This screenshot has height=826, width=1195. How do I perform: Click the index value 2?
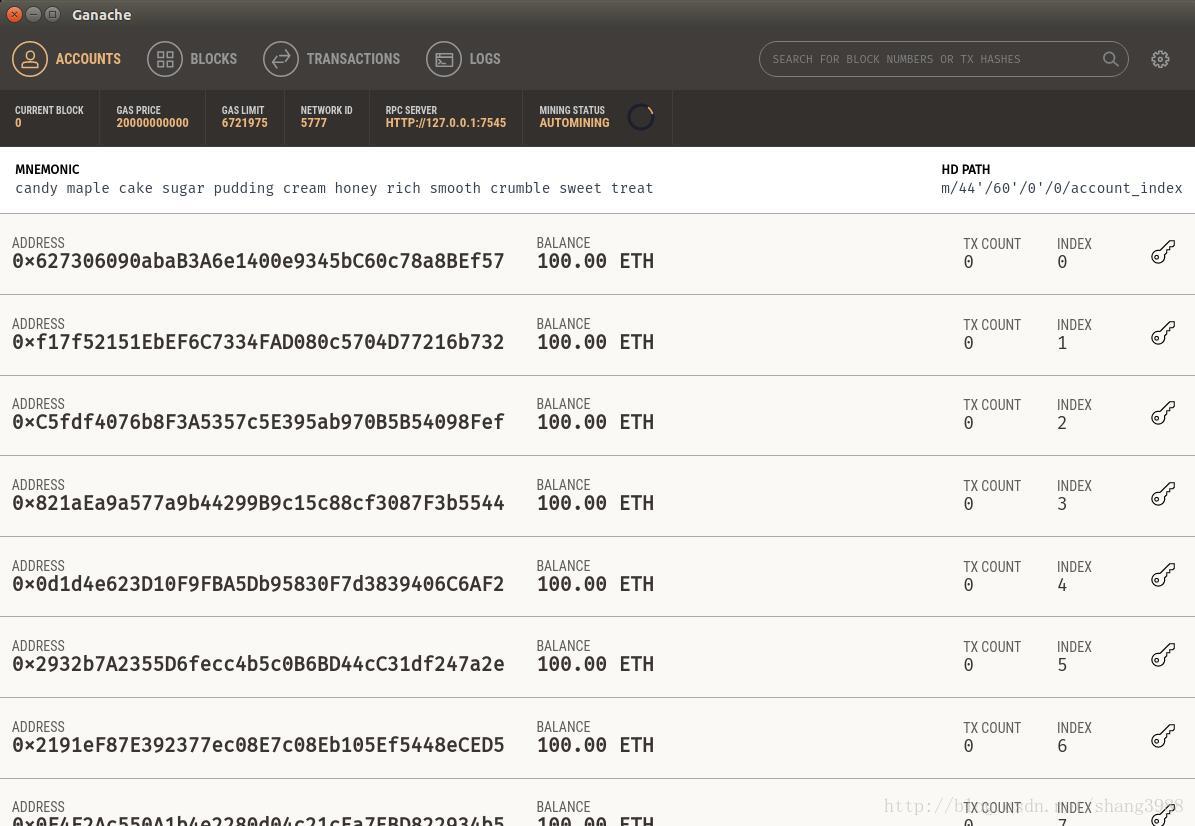point(1062,423)
